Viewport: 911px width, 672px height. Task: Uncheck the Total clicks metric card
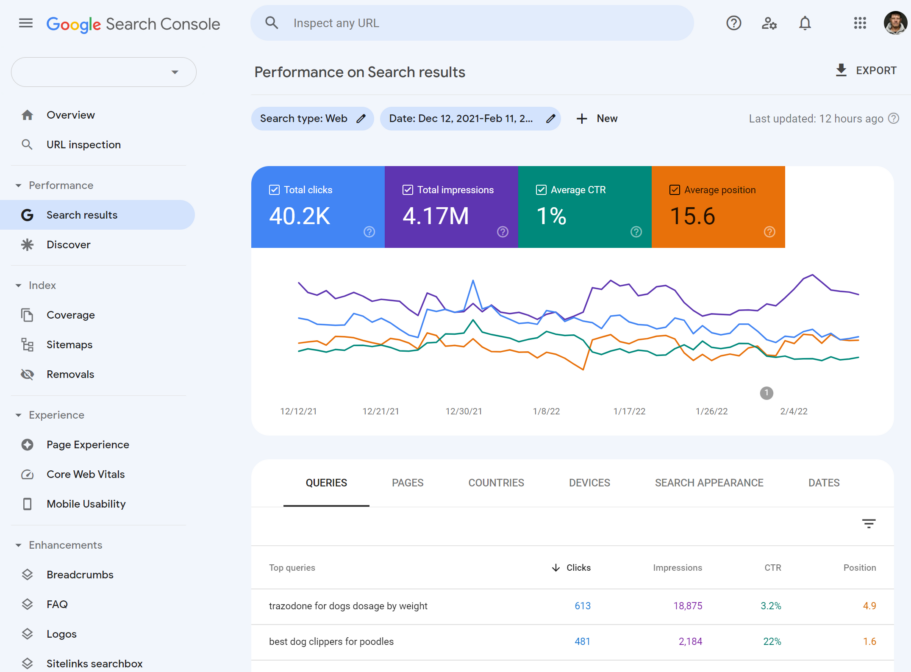click(x=273, y=188)
